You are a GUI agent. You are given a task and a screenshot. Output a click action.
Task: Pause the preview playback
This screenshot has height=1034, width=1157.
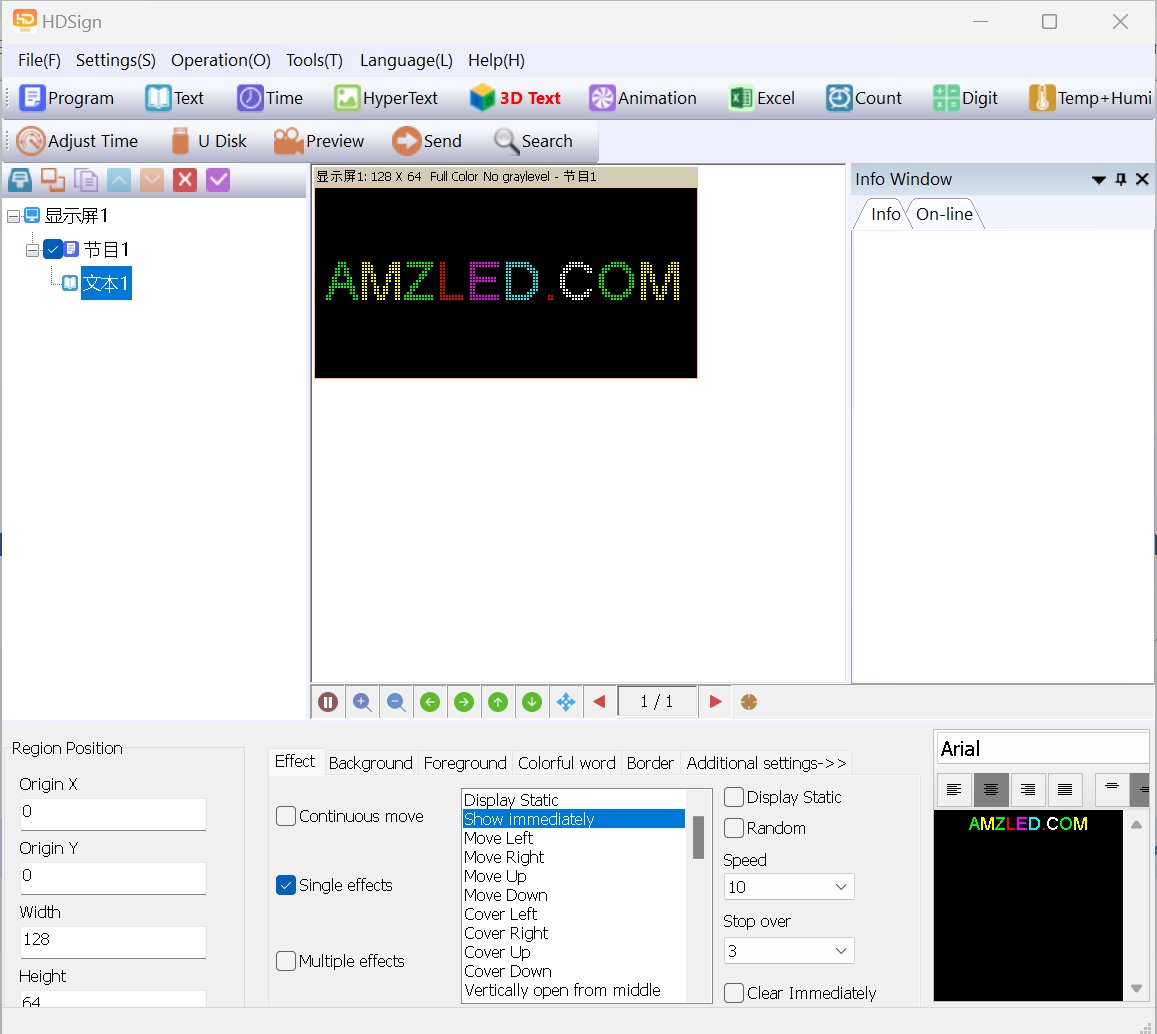328,702
